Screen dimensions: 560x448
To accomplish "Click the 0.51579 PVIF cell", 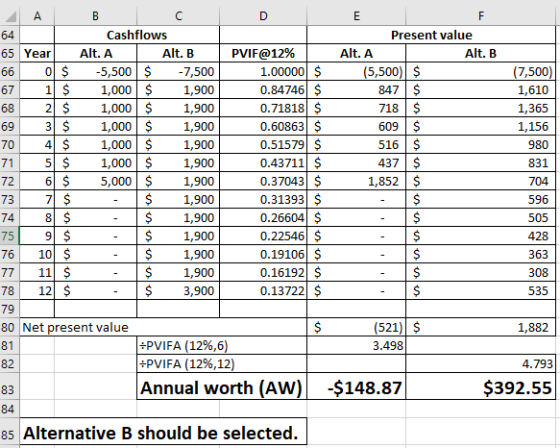I will tap(263, 145).
